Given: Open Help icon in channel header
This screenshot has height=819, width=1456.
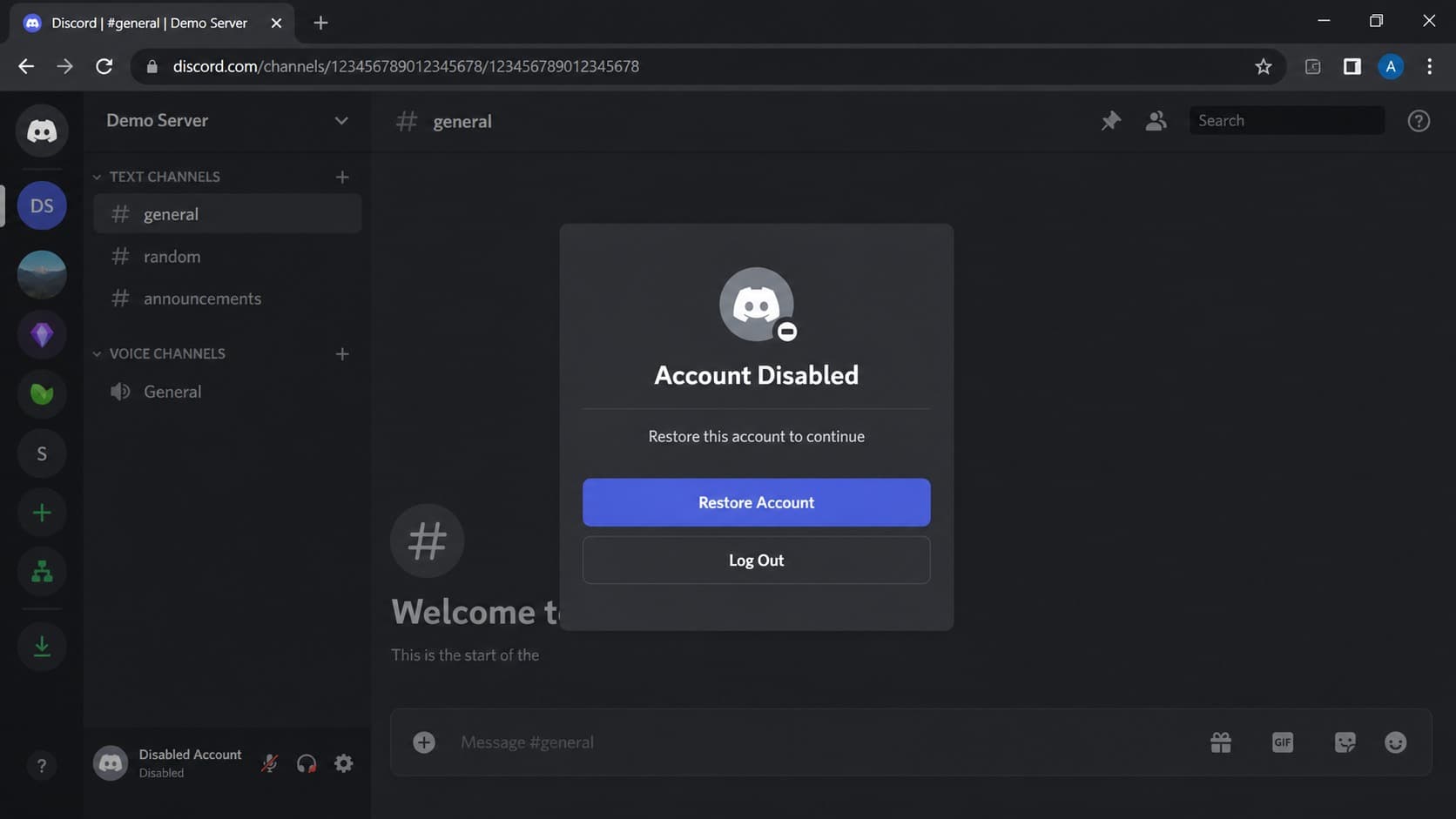Looking at the screenshot, I should pyautogui.click(x=1419, y=121).
